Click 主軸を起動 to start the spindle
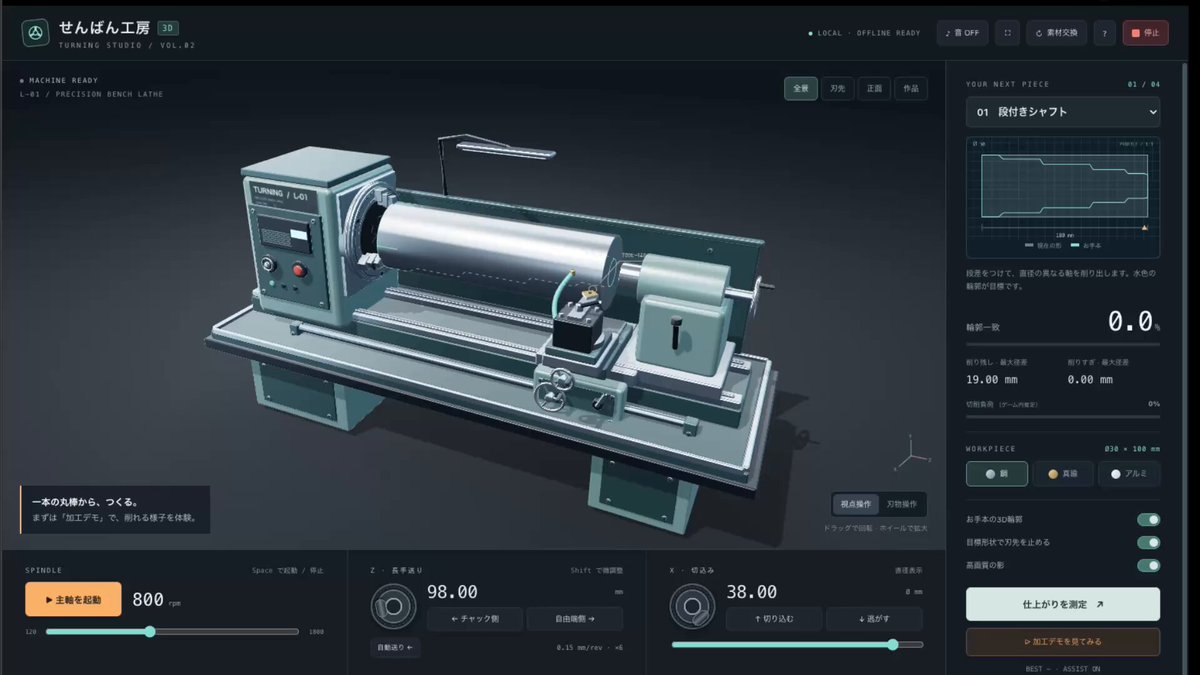1200x675 pixels. 73,599
